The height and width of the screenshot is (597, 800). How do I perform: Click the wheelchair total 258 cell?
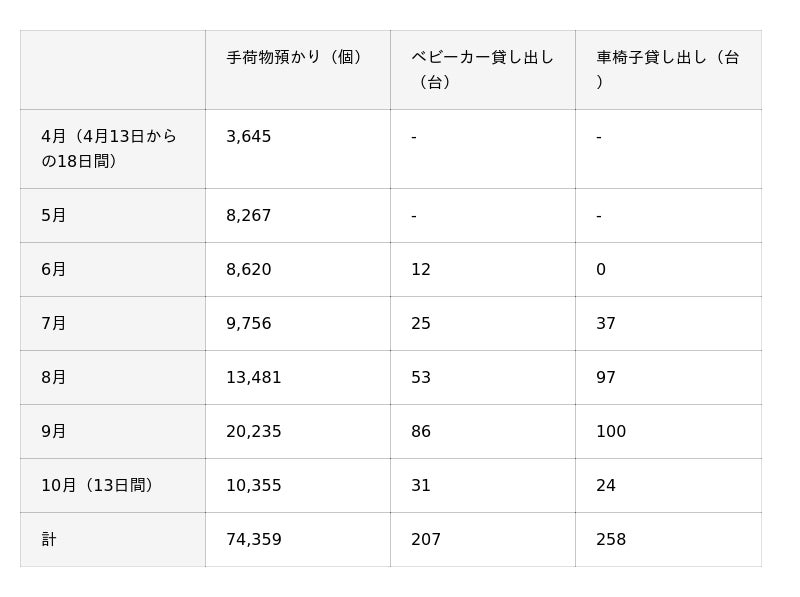[611, 540]
